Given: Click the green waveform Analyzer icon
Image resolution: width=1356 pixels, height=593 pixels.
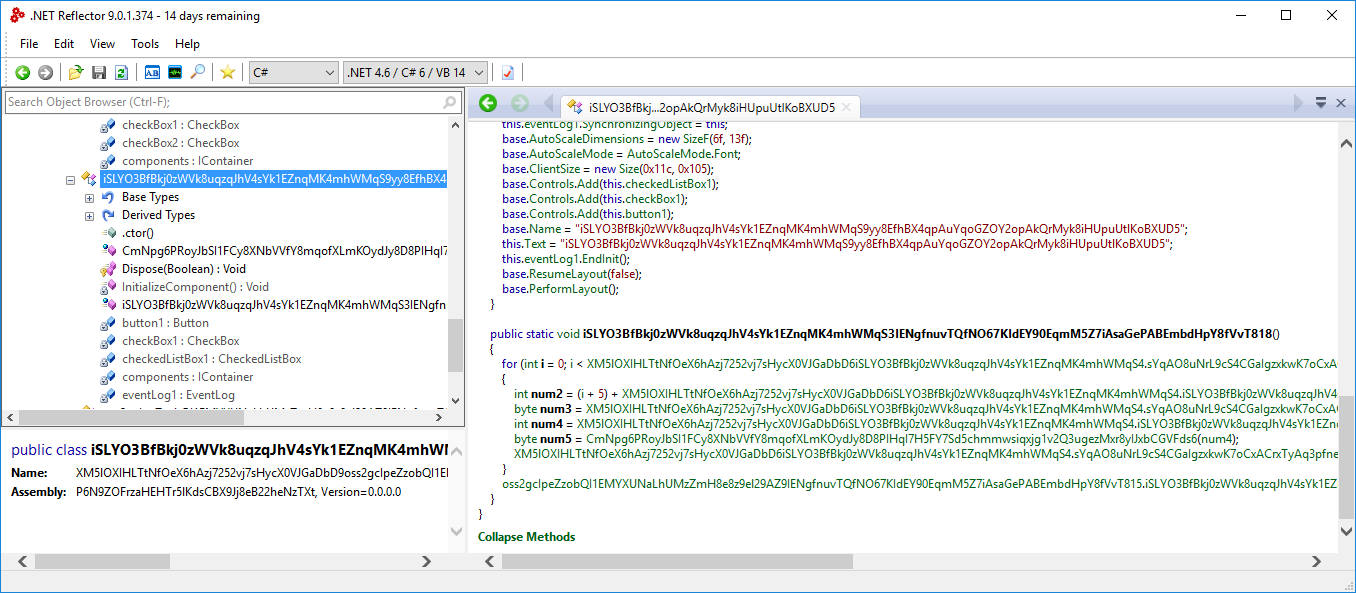Looking at the screenshot, I should [175, 72].
